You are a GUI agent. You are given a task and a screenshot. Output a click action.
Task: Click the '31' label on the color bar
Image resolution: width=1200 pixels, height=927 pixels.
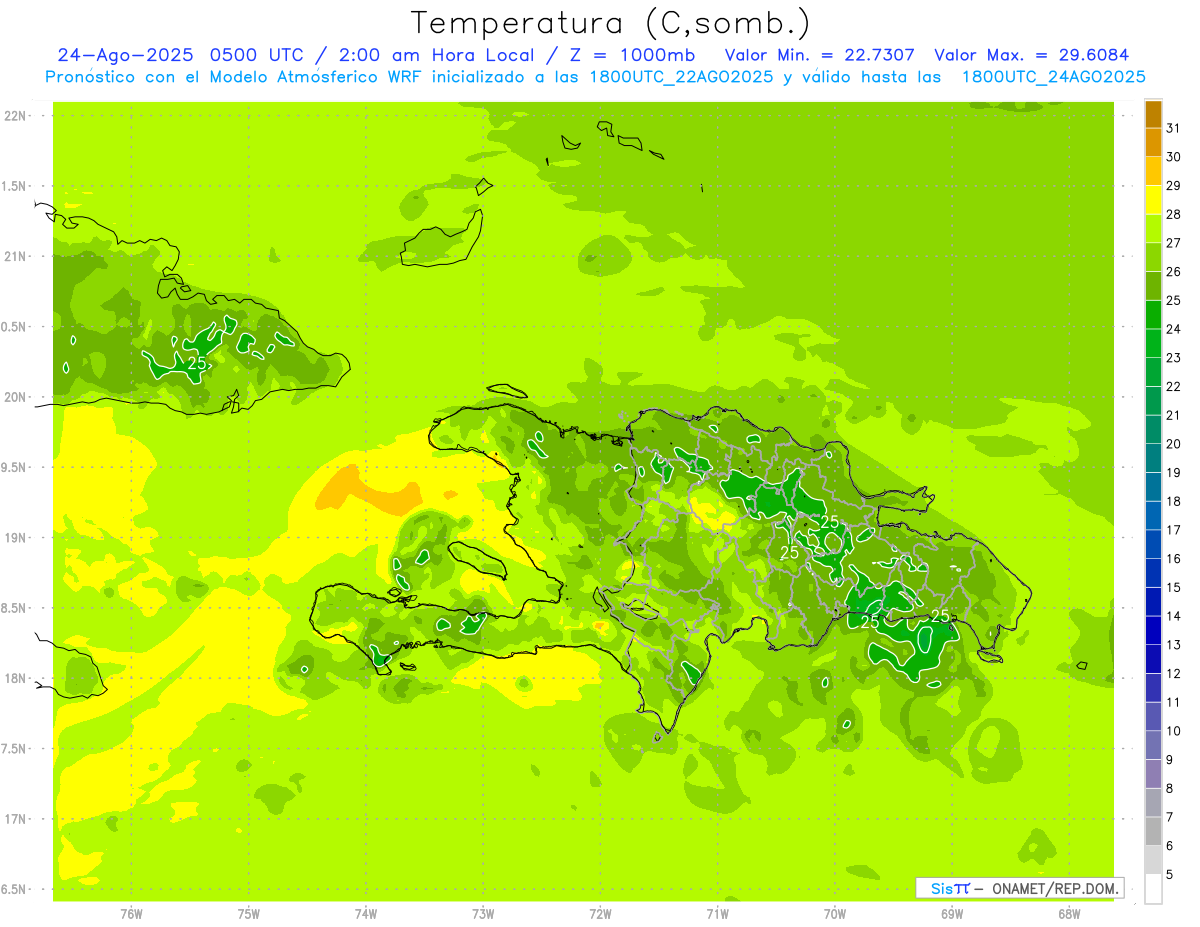pos(1174,128)
